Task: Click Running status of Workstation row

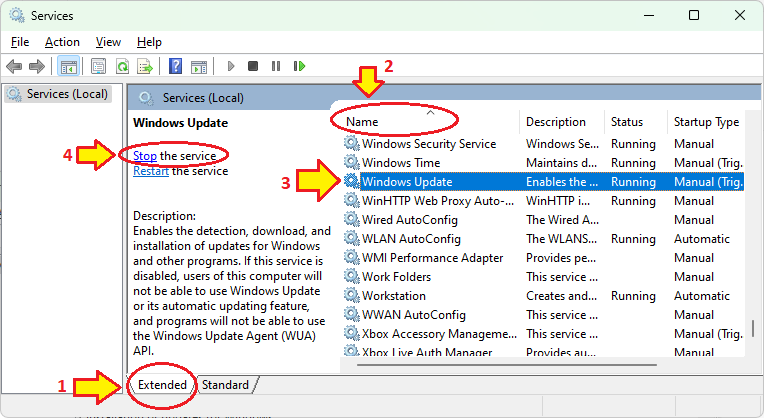Action: pos(633,296)
